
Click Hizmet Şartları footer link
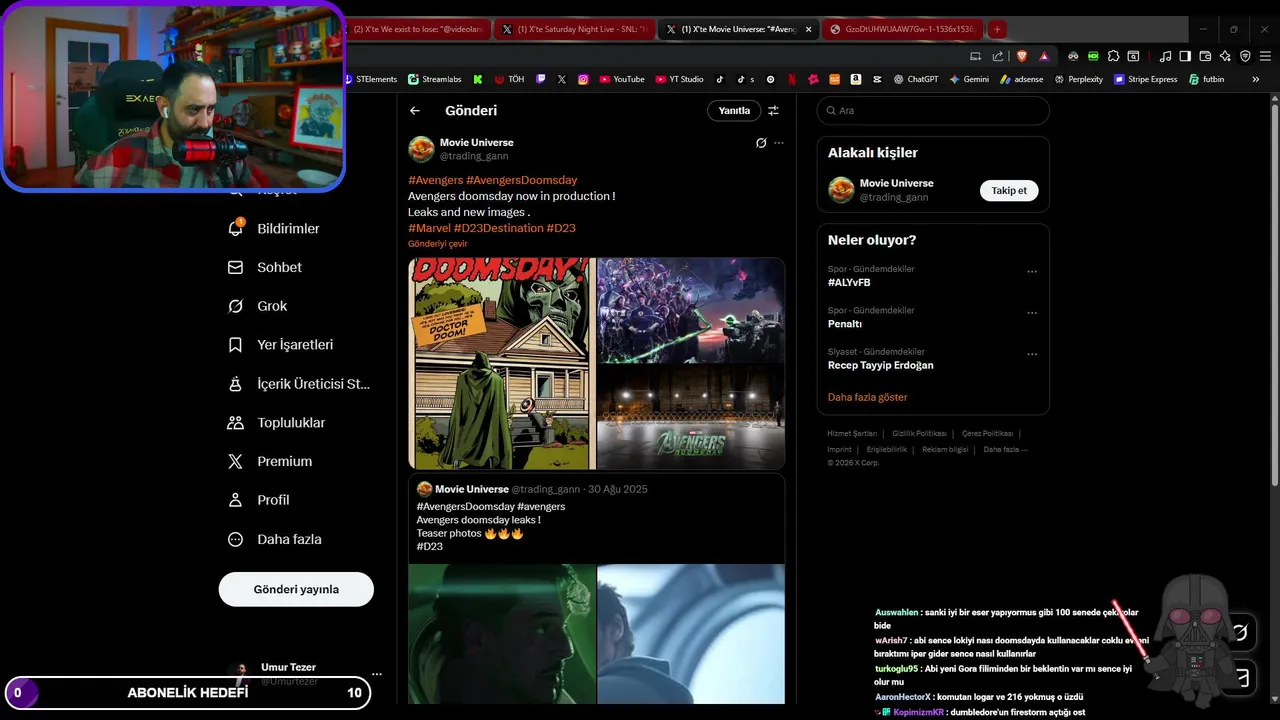(852, 433)
